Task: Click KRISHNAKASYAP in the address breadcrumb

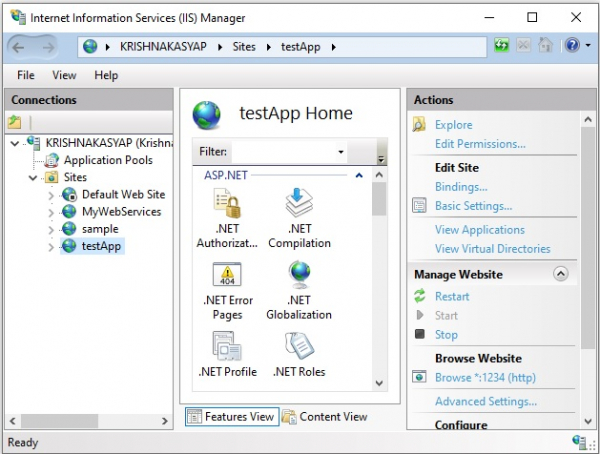Action: coord(163,47)
